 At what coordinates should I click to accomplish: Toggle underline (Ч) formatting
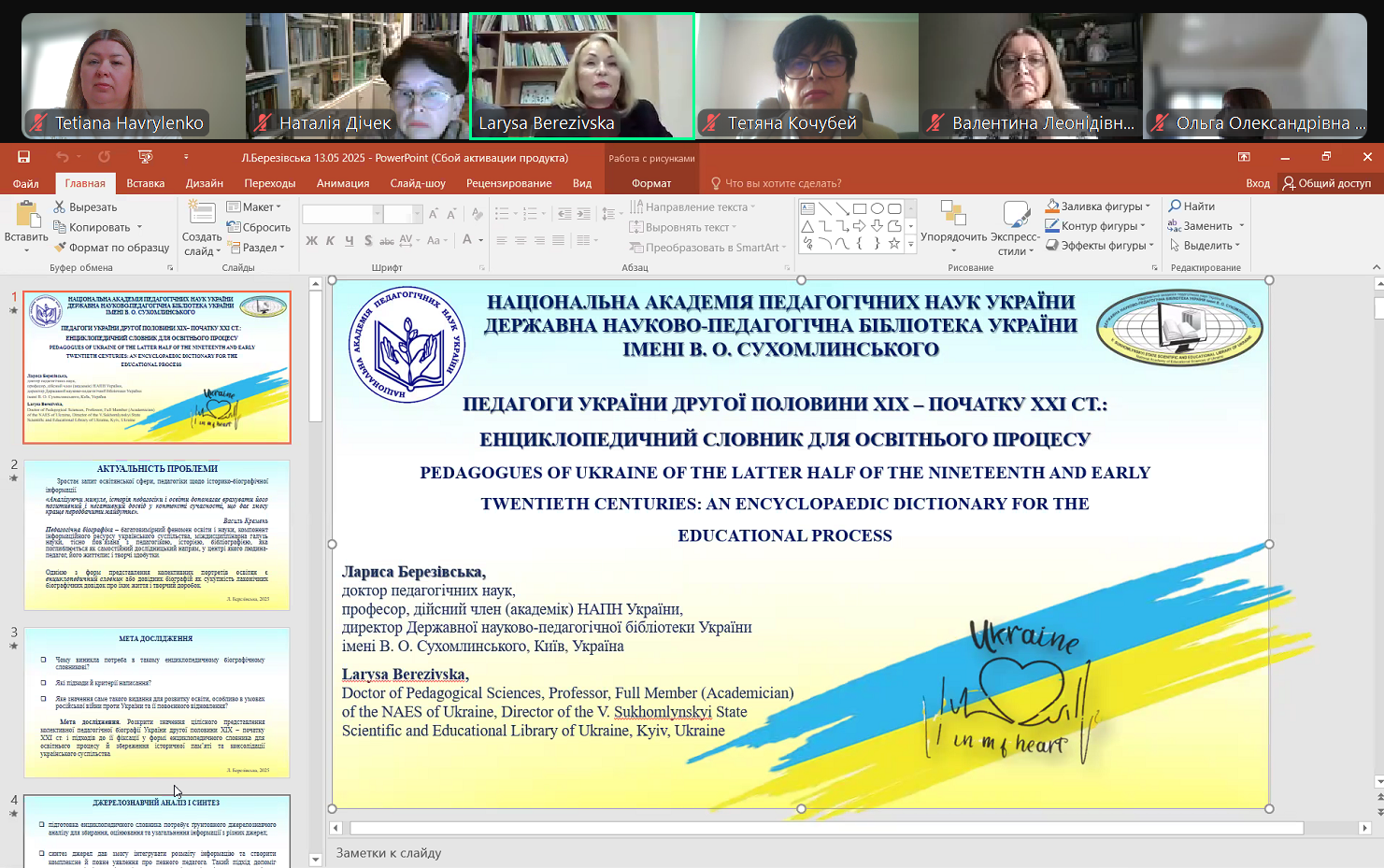pyautogui.click(x=349, y=241)
